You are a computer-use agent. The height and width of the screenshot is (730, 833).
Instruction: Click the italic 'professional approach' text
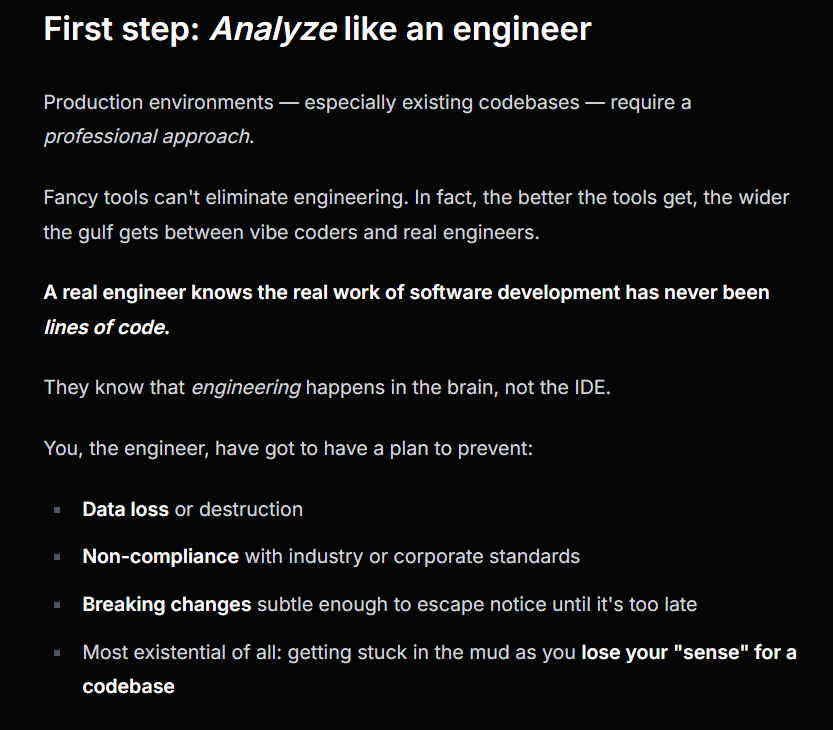click(147, 137)
